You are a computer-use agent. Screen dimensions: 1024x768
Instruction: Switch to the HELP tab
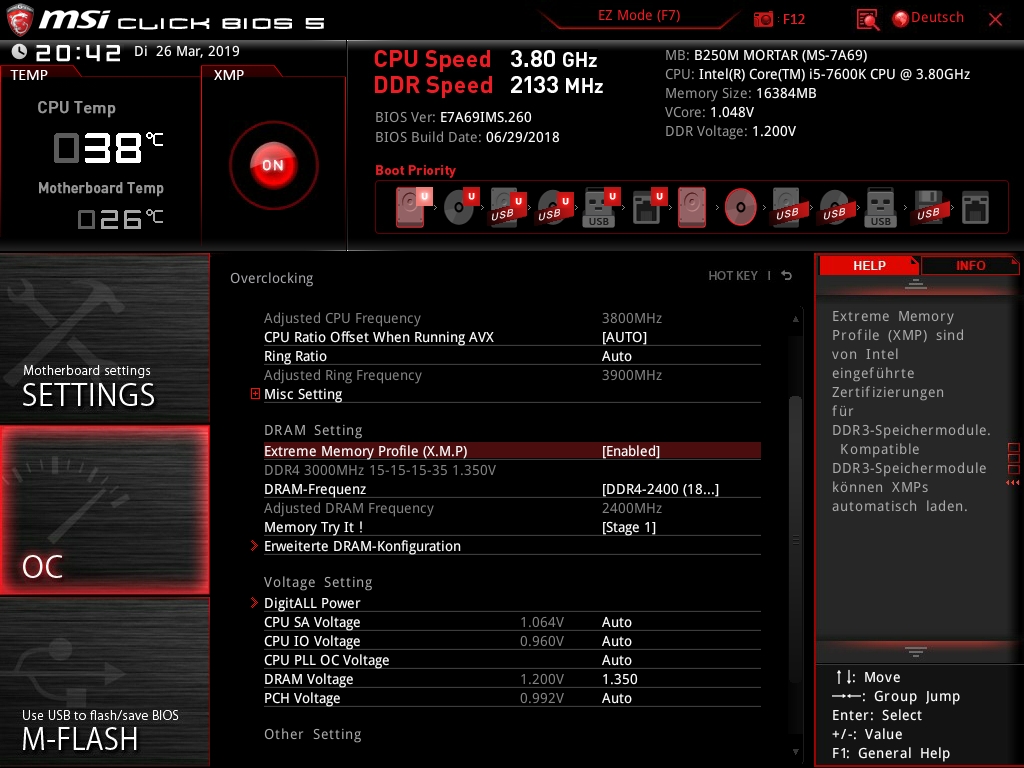point(869,265)
